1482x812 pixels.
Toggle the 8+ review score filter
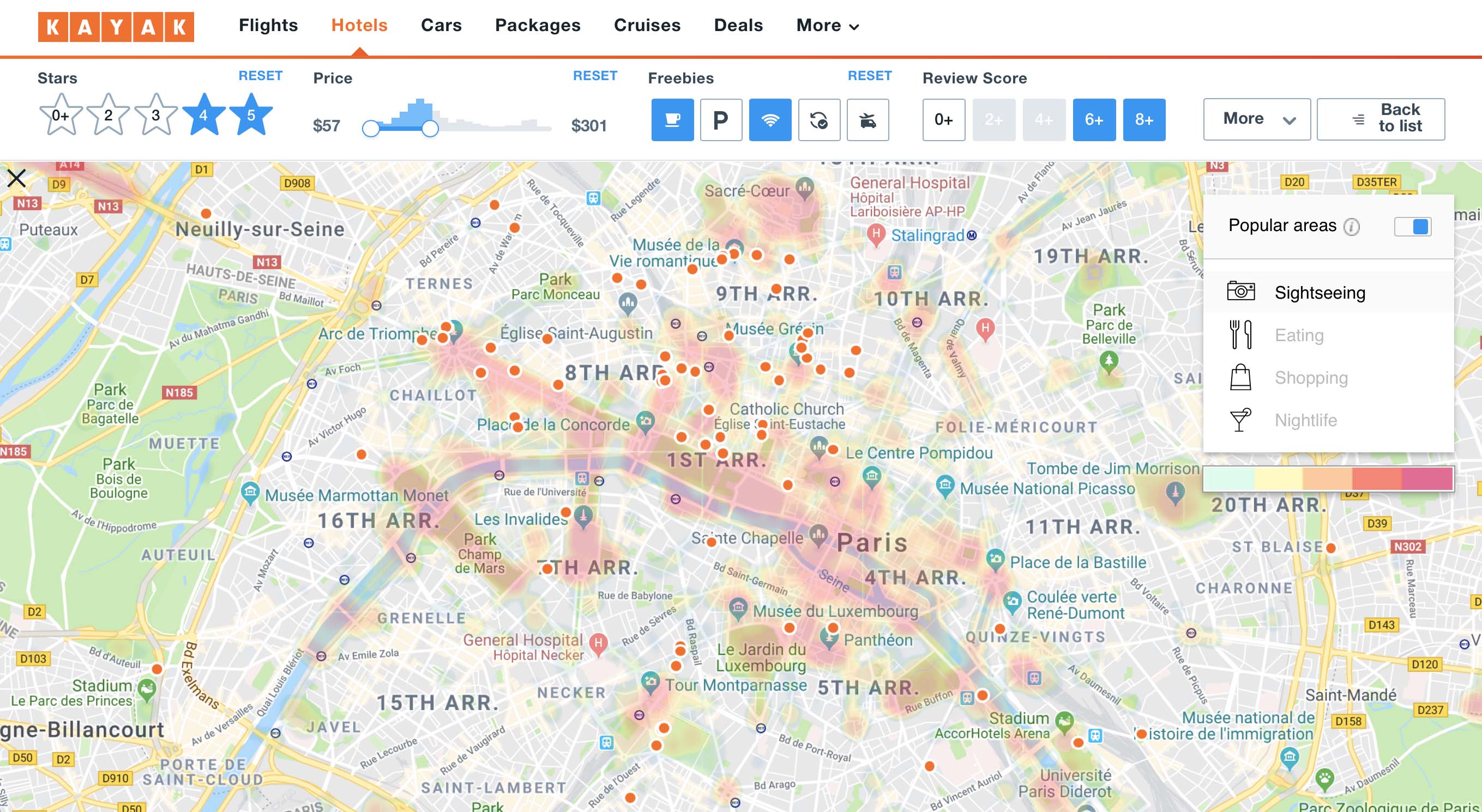tap(1144, 119)
